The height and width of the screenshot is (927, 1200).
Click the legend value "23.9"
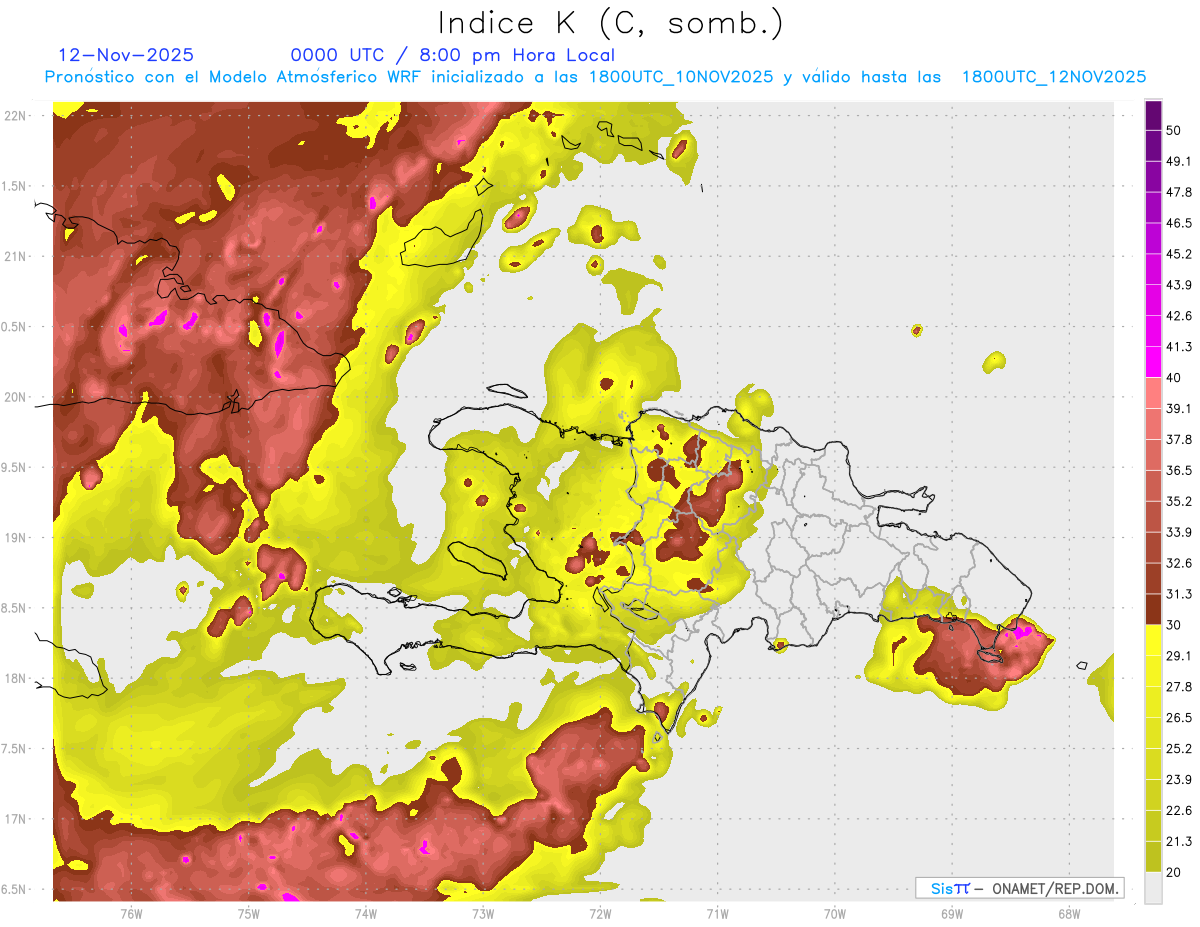pyautogui.click(x=1180, y=780)
